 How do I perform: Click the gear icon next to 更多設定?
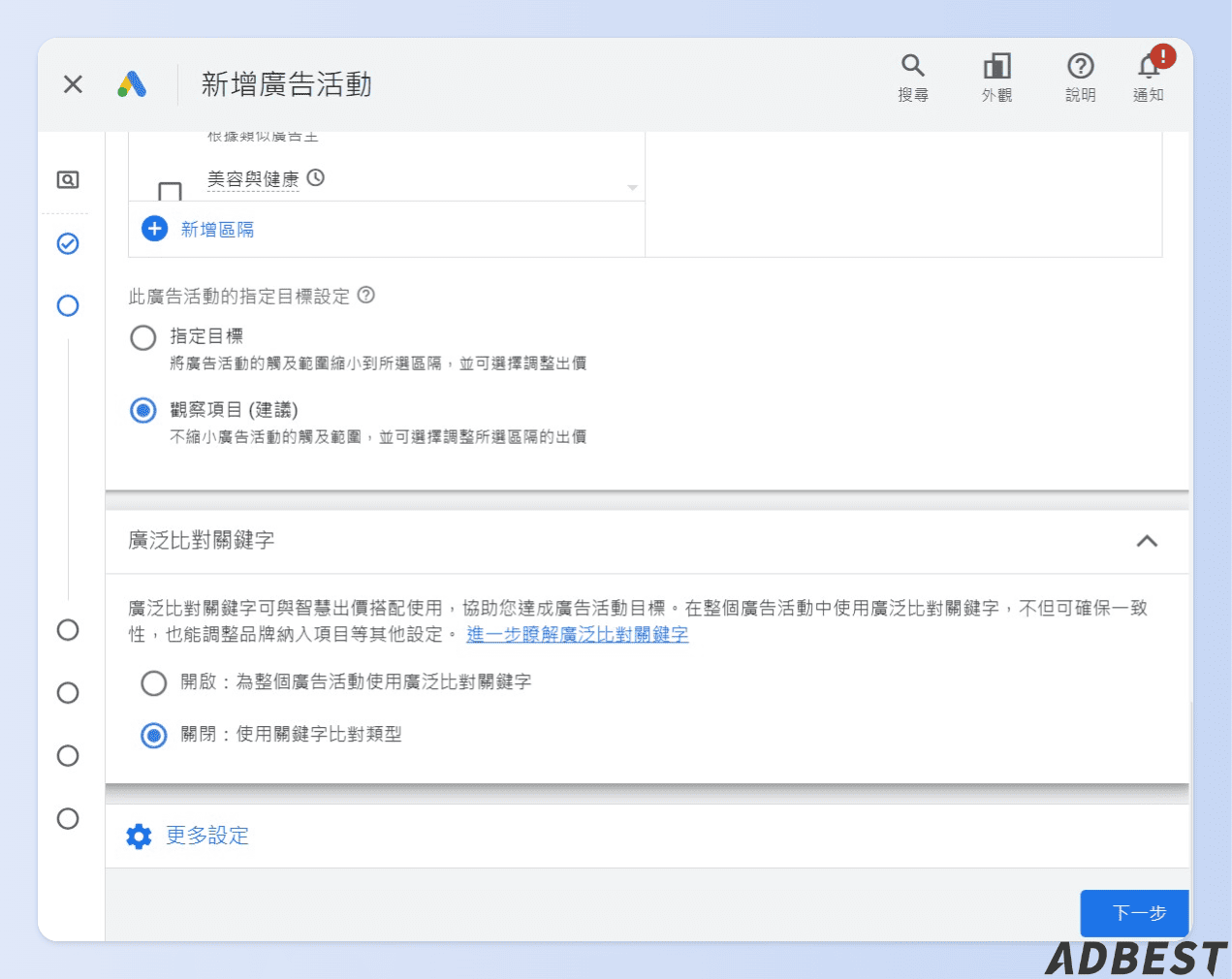tap(139, 836)
